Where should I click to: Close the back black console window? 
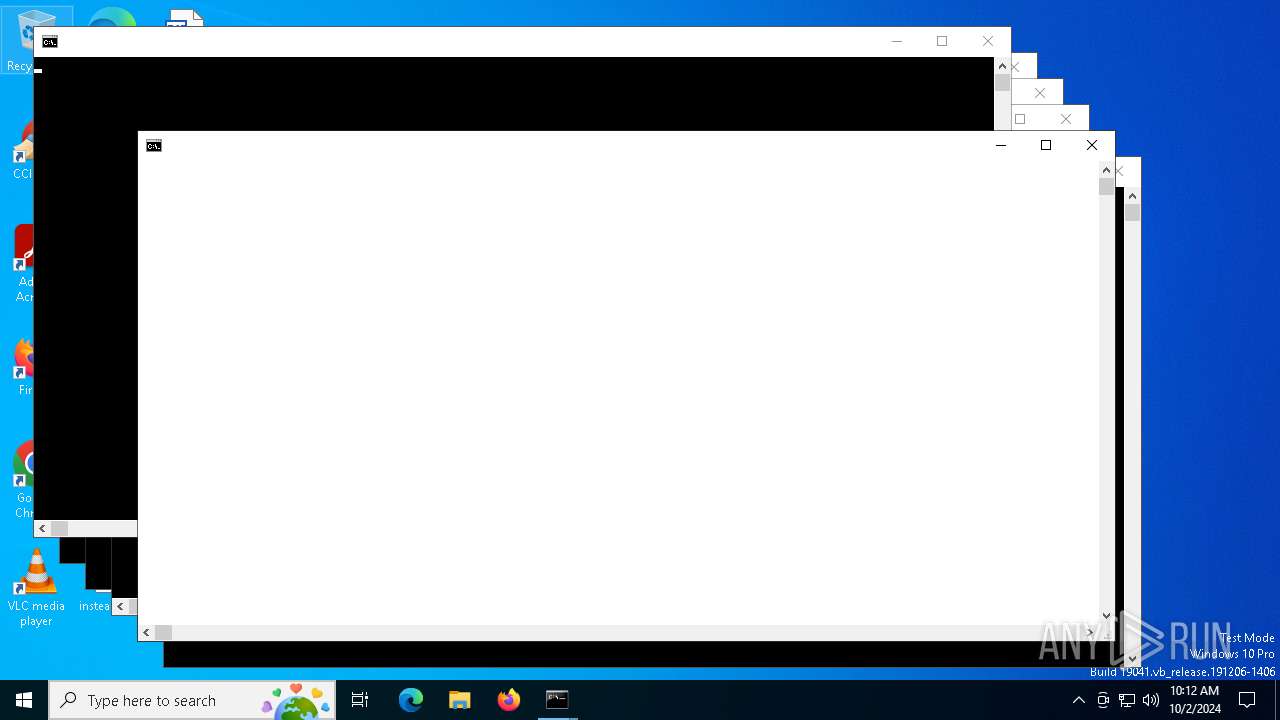pos(988,41)
